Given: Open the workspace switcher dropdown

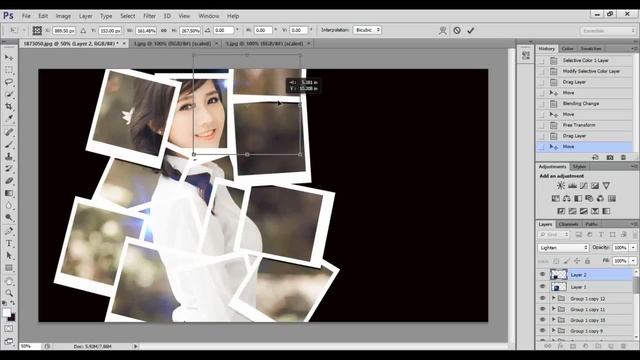Looking at the screenshot, I should [608, 31].
